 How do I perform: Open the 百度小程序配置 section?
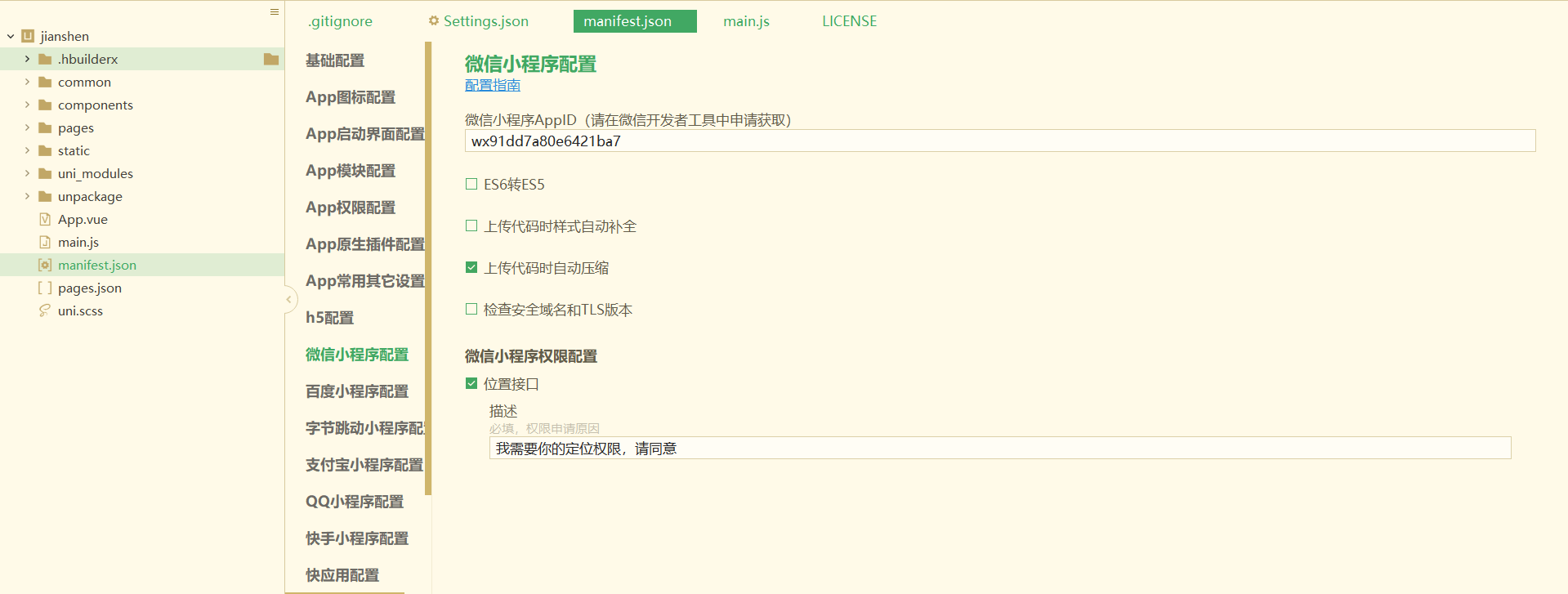[x=357, y=391]
